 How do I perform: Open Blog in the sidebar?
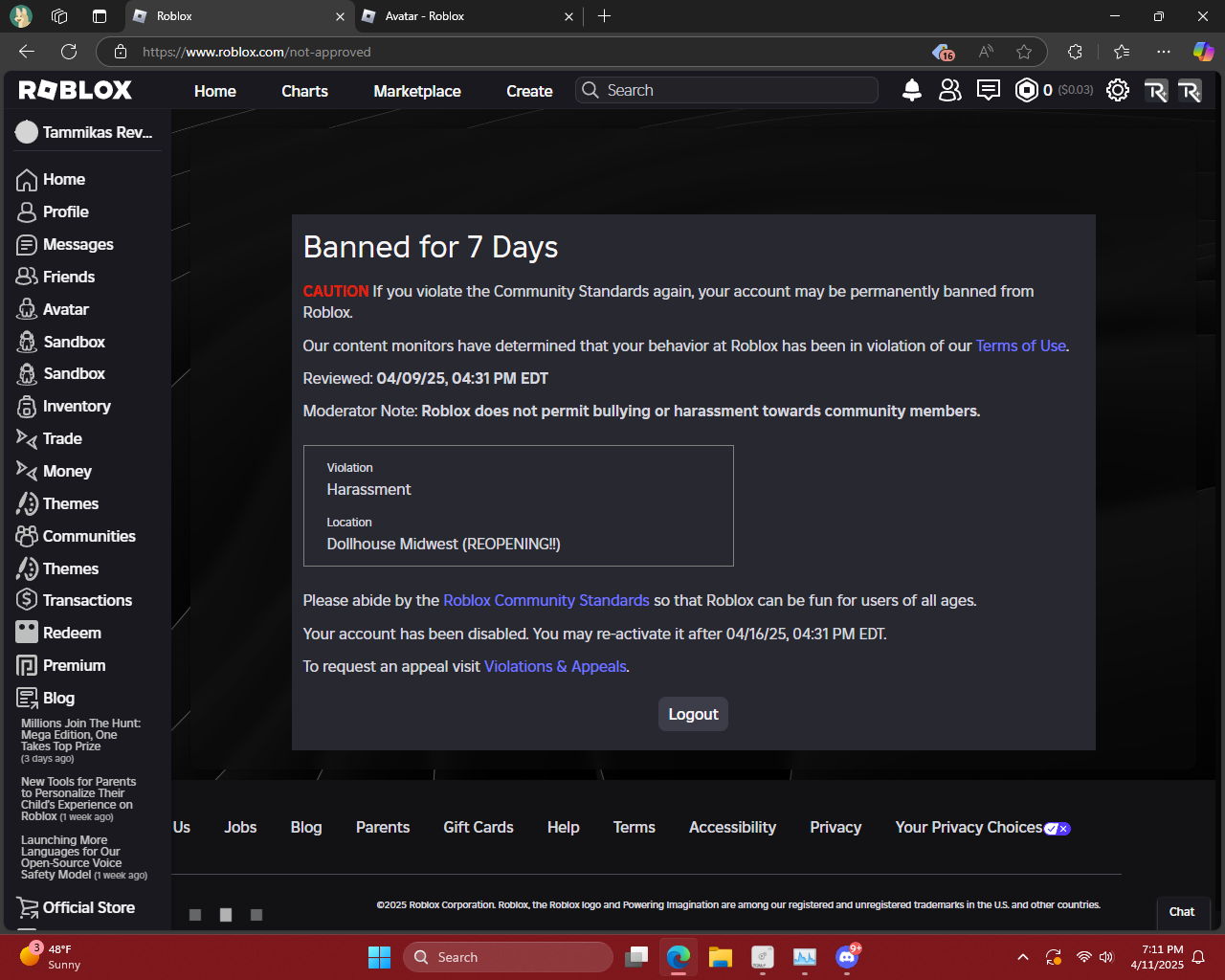45,699
